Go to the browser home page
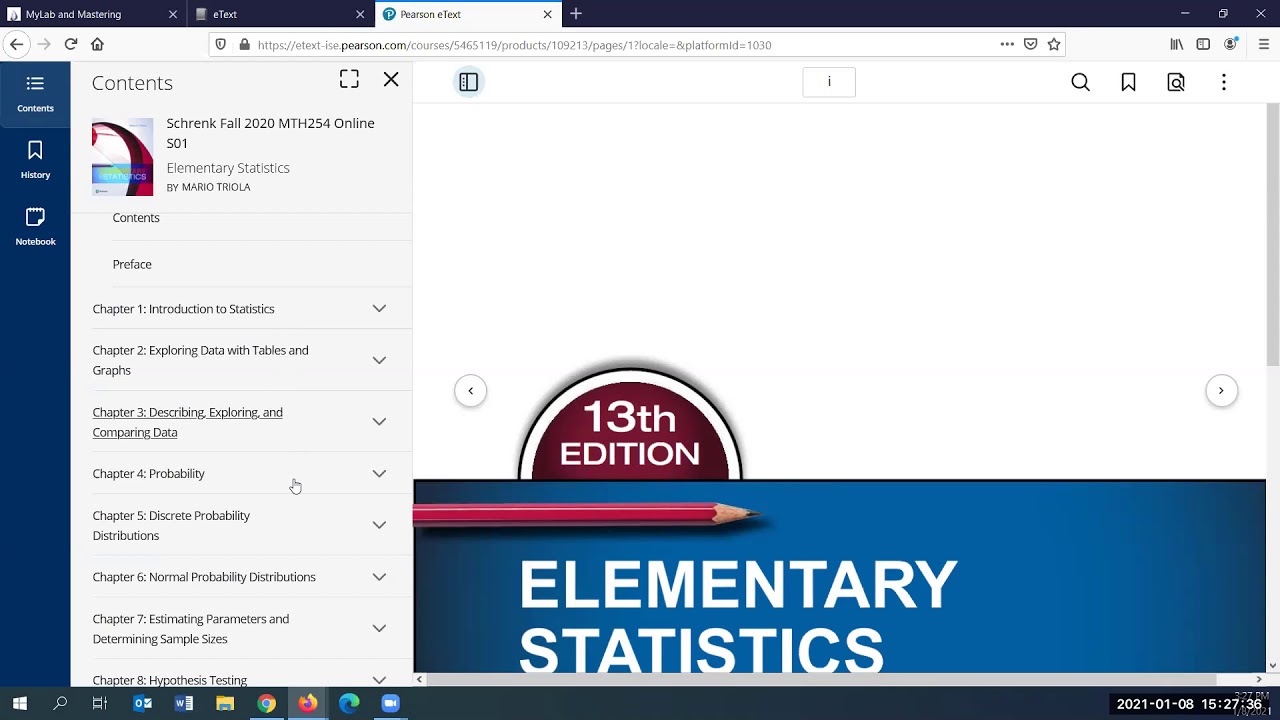Viewport: 1280px width, 720px height. [97, 44]
